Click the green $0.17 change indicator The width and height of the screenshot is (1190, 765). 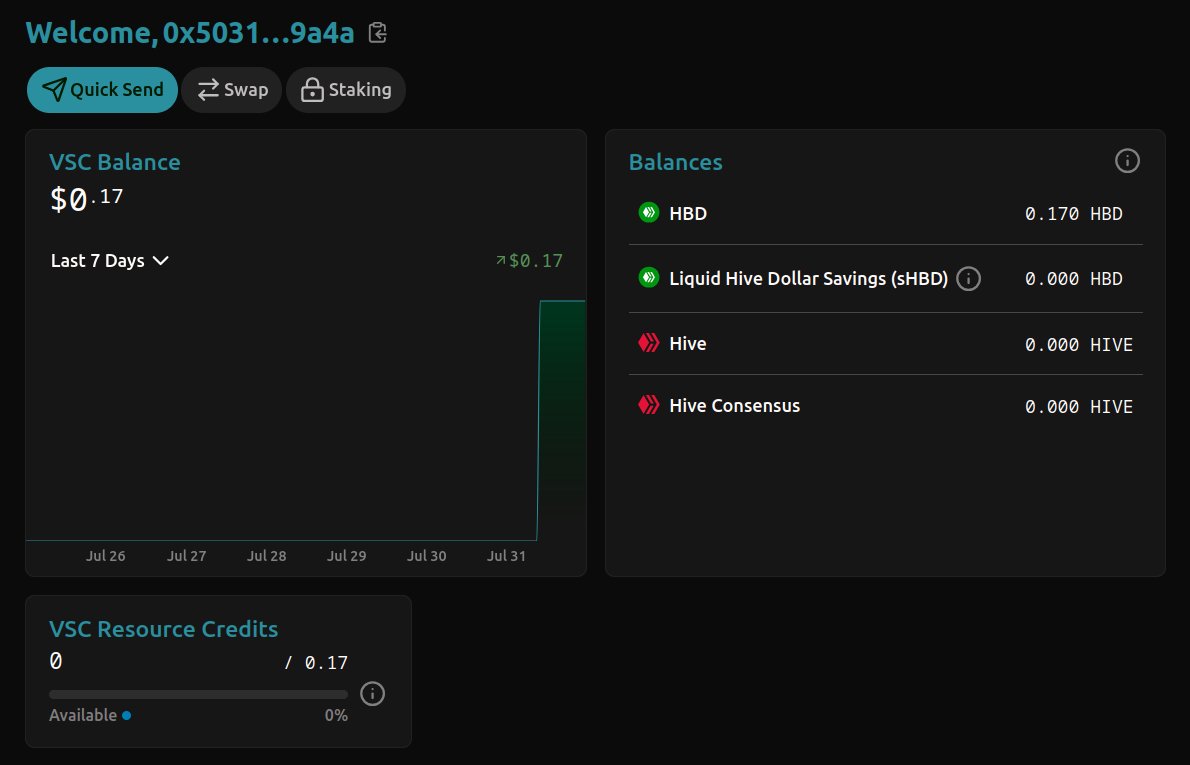tap(530, 261)
